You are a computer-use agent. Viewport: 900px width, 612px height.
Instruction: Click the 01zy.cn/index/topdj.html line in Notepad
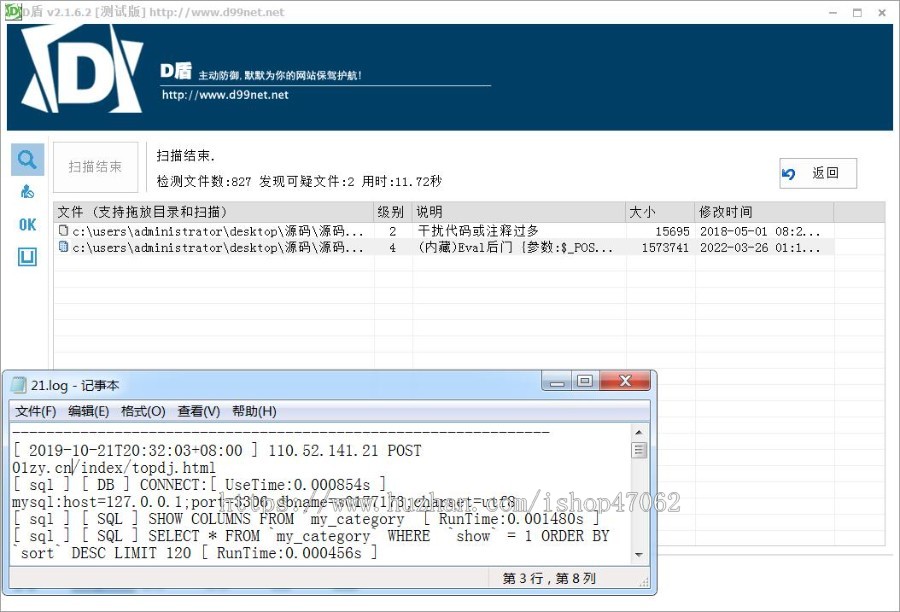click(x=114, y=467)
